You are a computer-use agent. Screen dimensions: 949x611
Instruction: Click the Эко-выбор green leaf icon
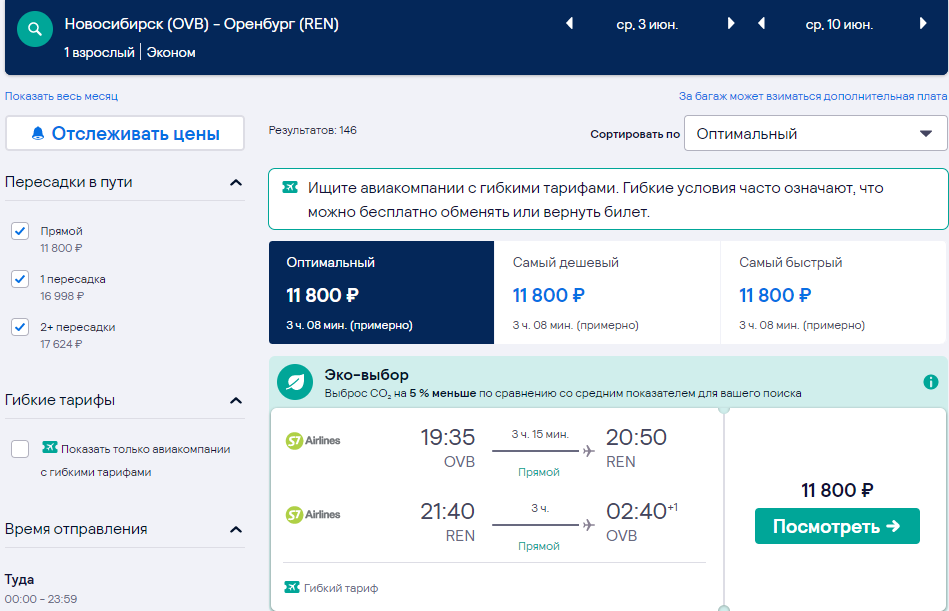pyautogui.click(x=295, y=382)
